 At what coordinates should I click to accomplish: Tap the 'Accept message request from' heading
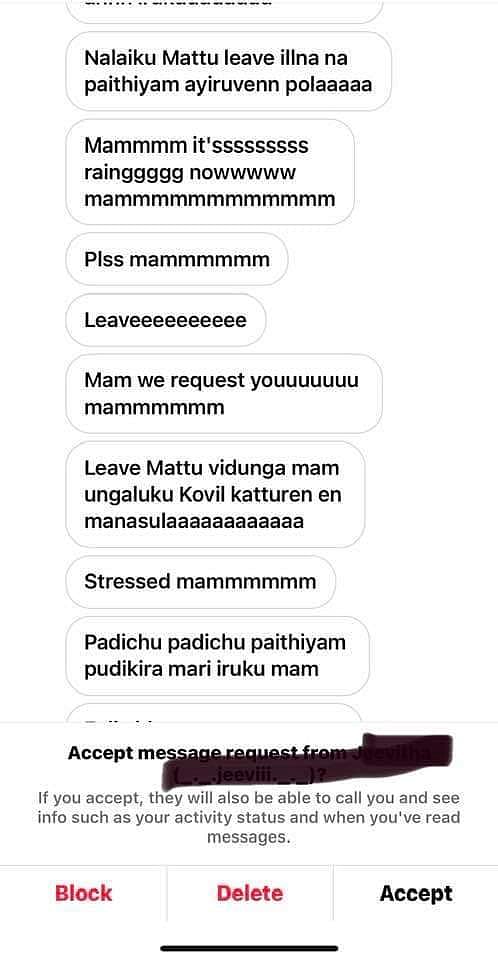(x=210, y=752)
